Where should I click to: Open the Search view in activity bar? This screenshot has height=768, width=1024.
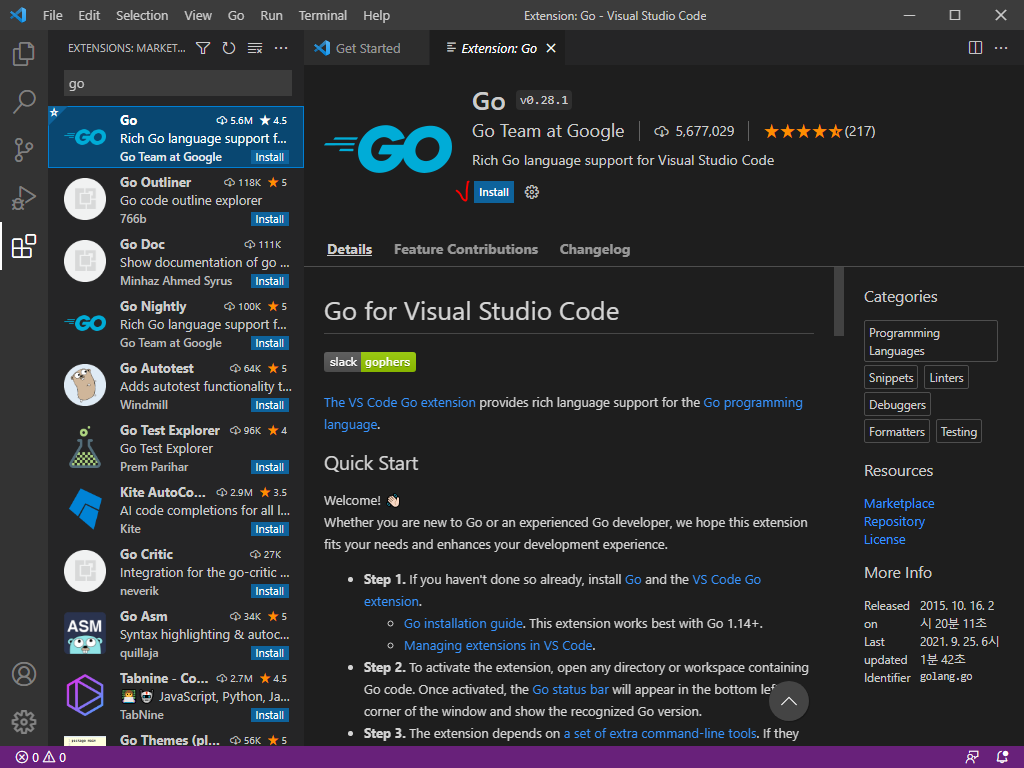click(24, 102)
